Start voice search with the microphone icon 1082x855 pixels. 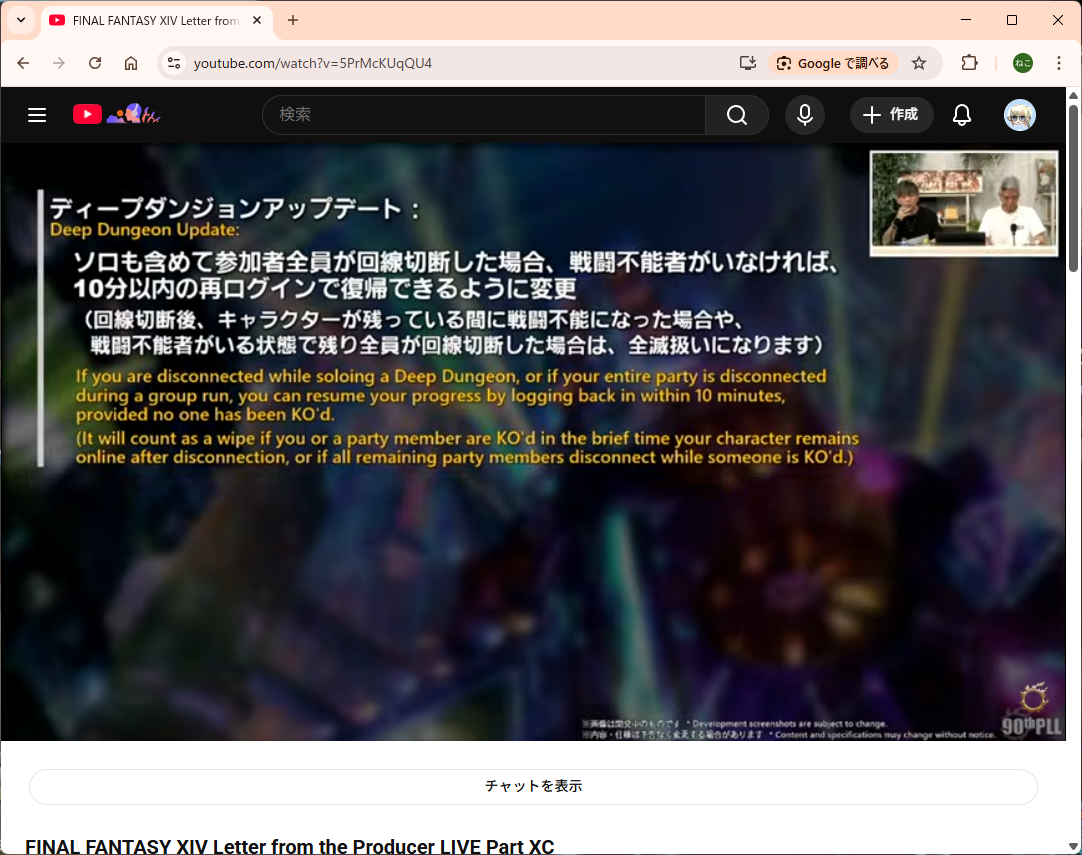pyautogui.click(x=804, y=115)
